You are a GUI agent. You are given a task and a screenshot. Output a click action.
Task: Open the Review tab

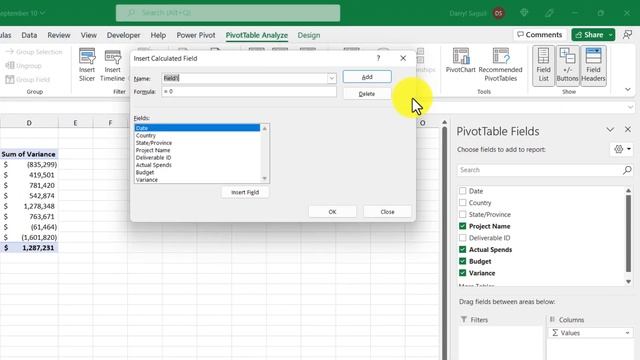tap(59, 35)
